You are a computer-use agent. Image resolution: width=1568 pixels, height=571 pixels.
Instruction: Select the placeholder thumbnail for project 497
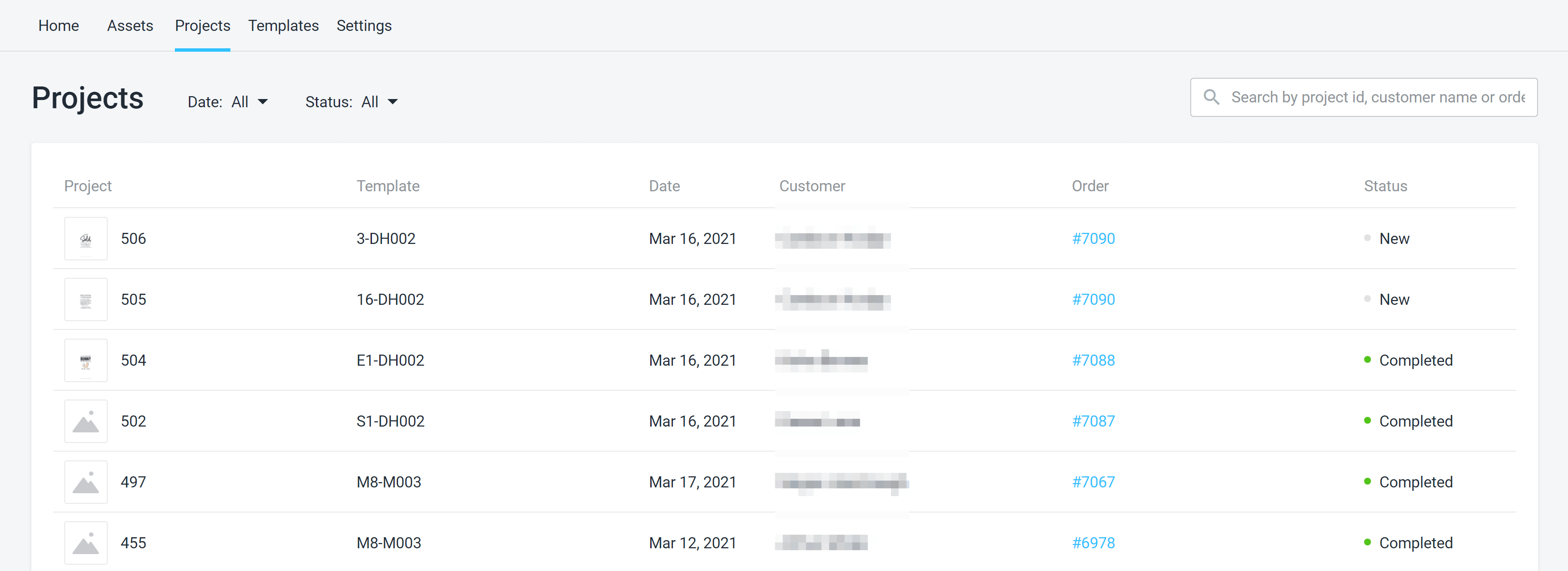[85, 482]
